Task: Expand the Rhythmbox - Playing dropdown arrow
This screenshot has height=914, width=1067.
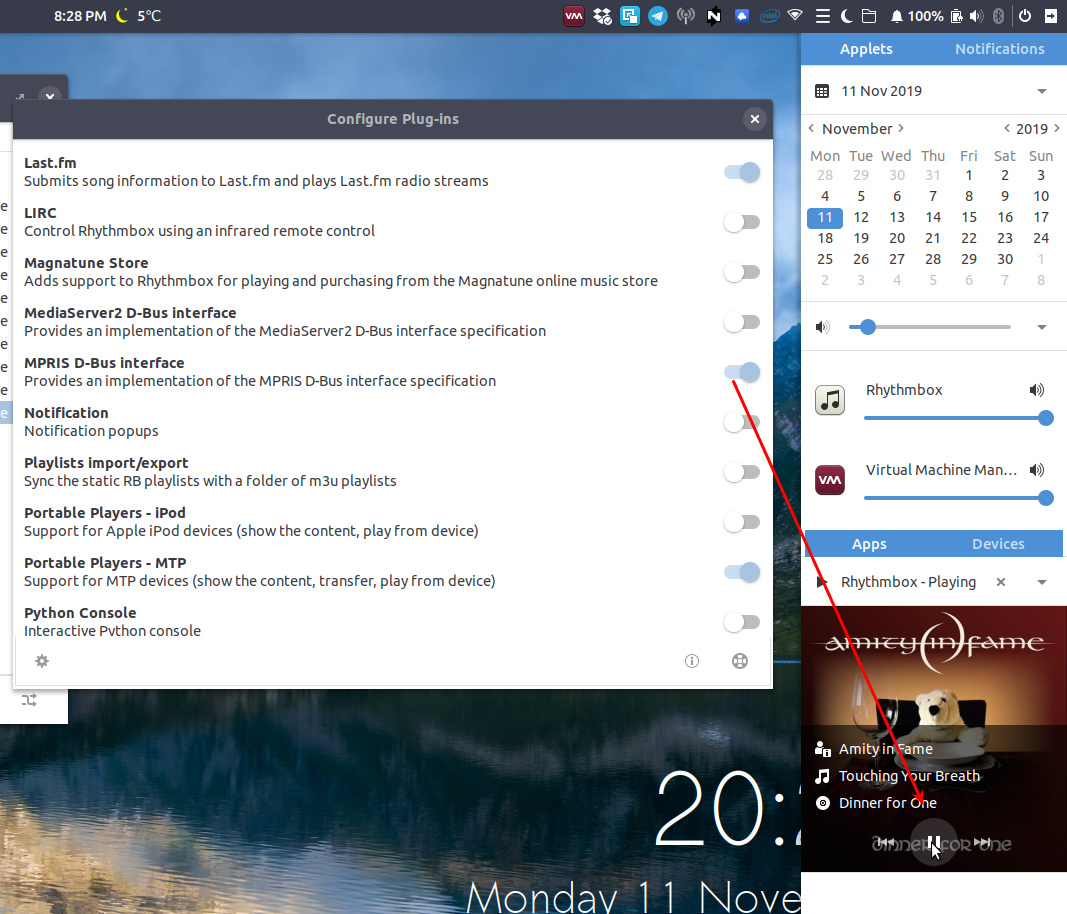Action: (1042, 582)
